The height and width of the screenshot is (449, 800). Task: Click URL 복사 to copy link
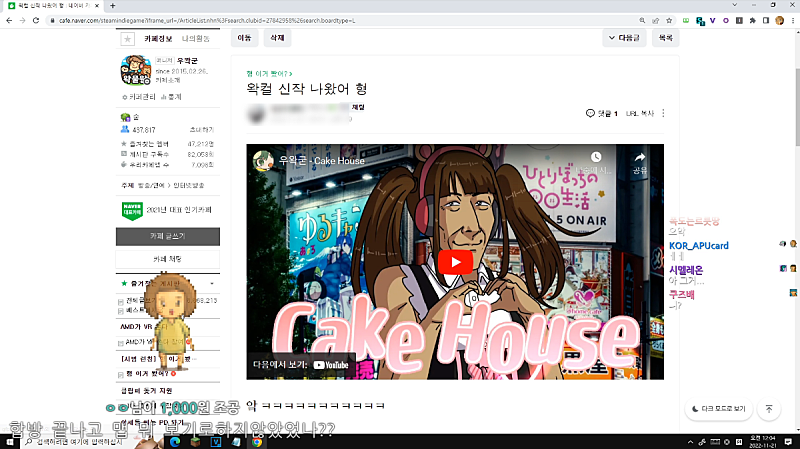pyautogui.click(x=640, y=113)
